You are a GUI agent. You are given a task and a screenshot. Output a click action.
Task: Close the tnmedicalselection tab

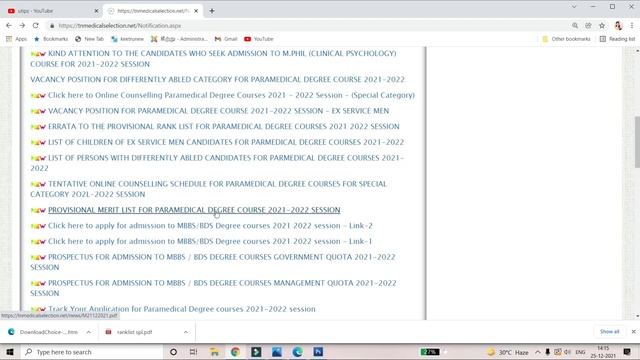[x=196, y=11]
